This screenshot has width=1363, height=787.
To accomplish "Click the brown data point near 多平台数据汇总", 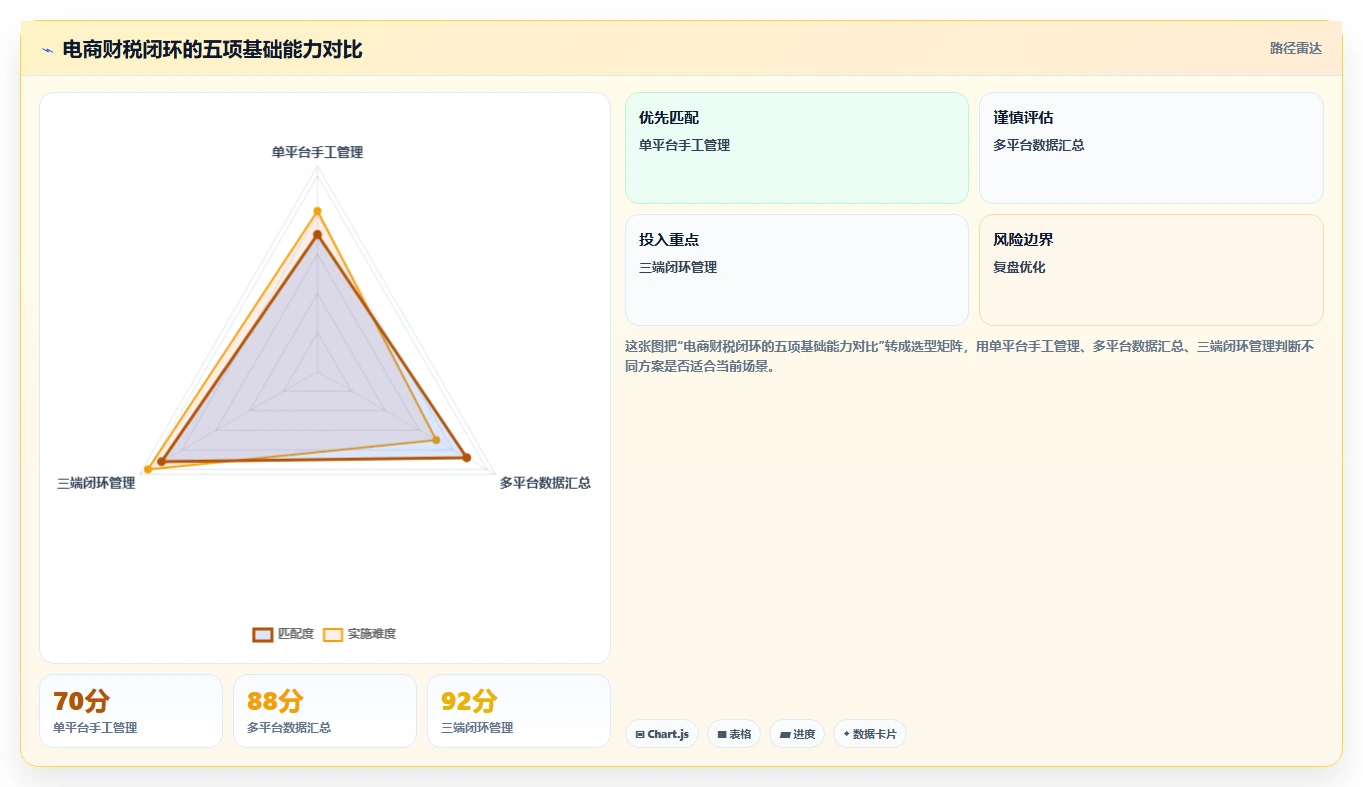I will tap(466, 458).
